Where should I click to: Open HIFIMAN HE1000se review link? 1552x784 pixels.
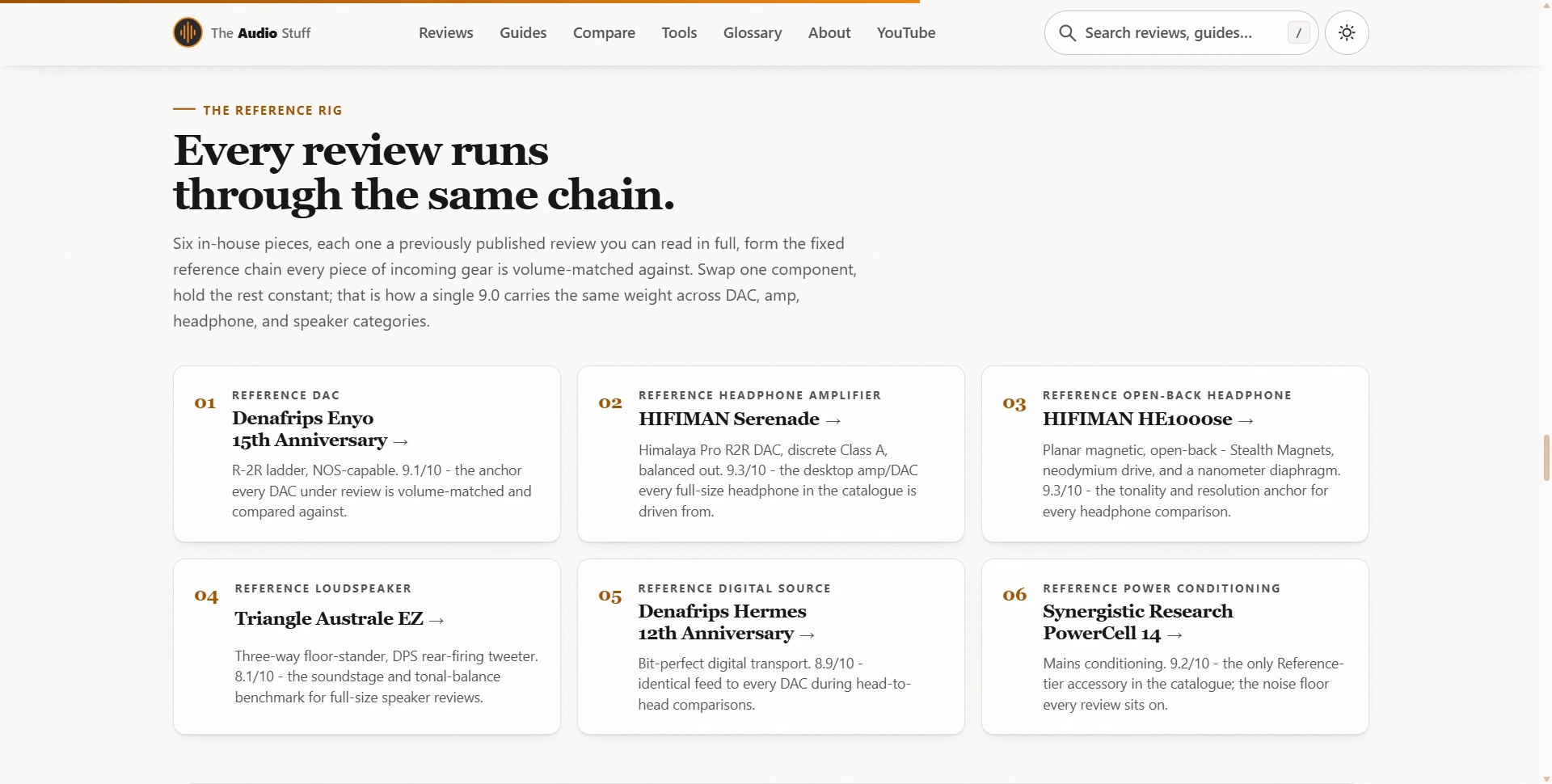1148,419
